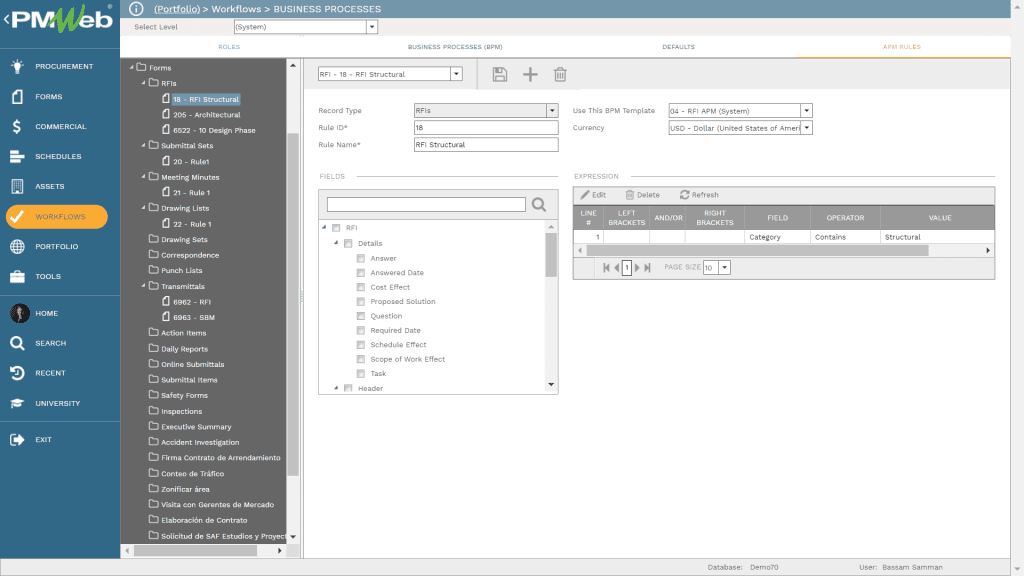
Task: Select 6522 - 10 Design Phase rule
Action: 214,130
